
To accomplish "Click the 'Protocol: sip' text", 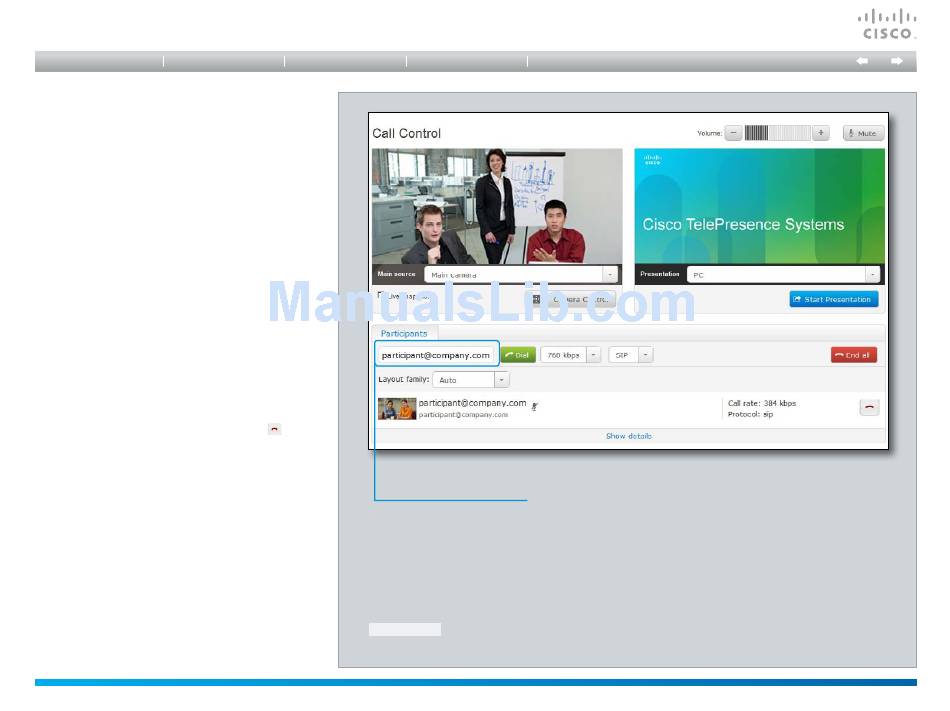I will (750, 414).
